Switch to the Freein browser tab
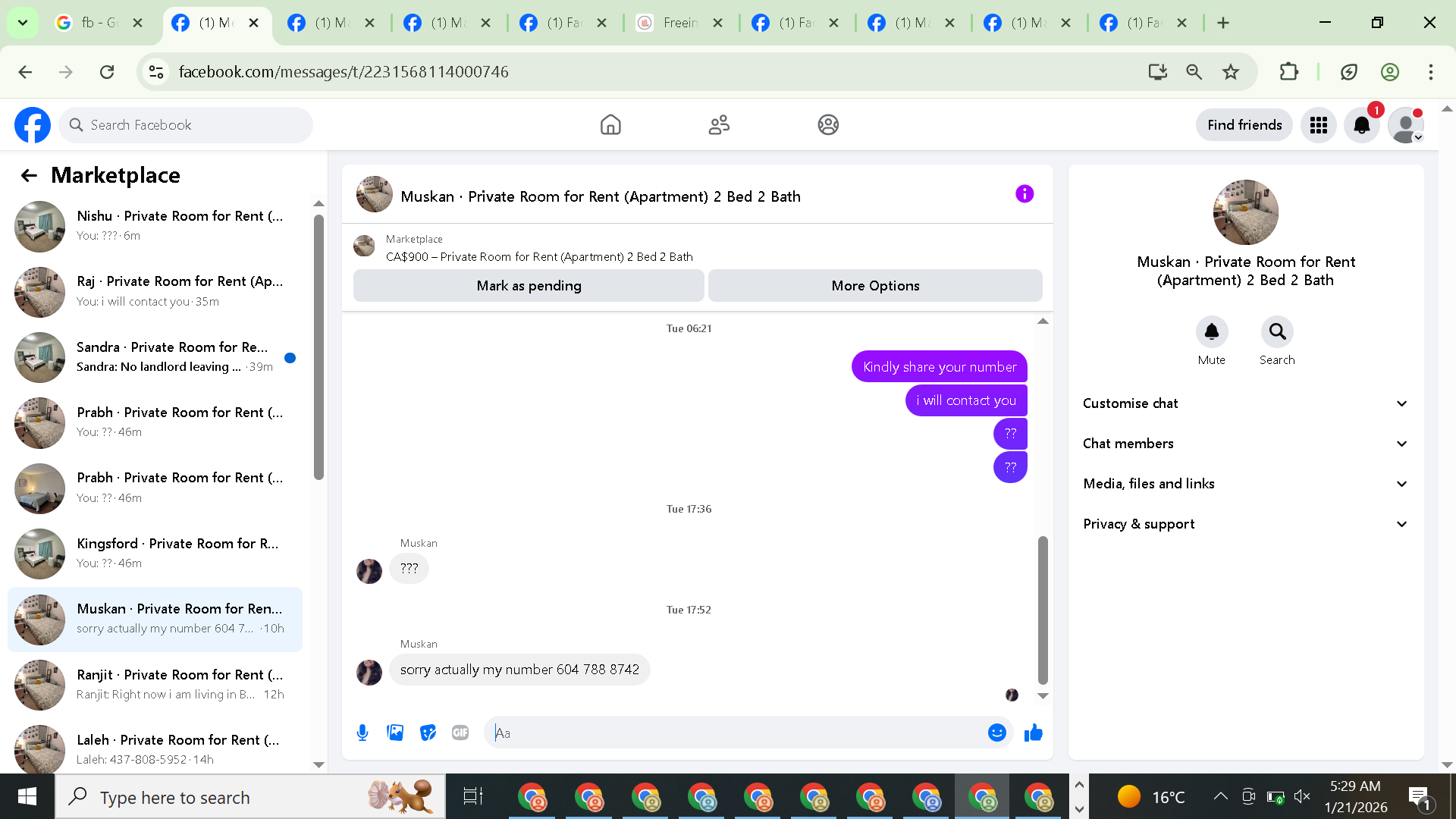This screenshot has height=819, width=1456. tap(679, 23)
